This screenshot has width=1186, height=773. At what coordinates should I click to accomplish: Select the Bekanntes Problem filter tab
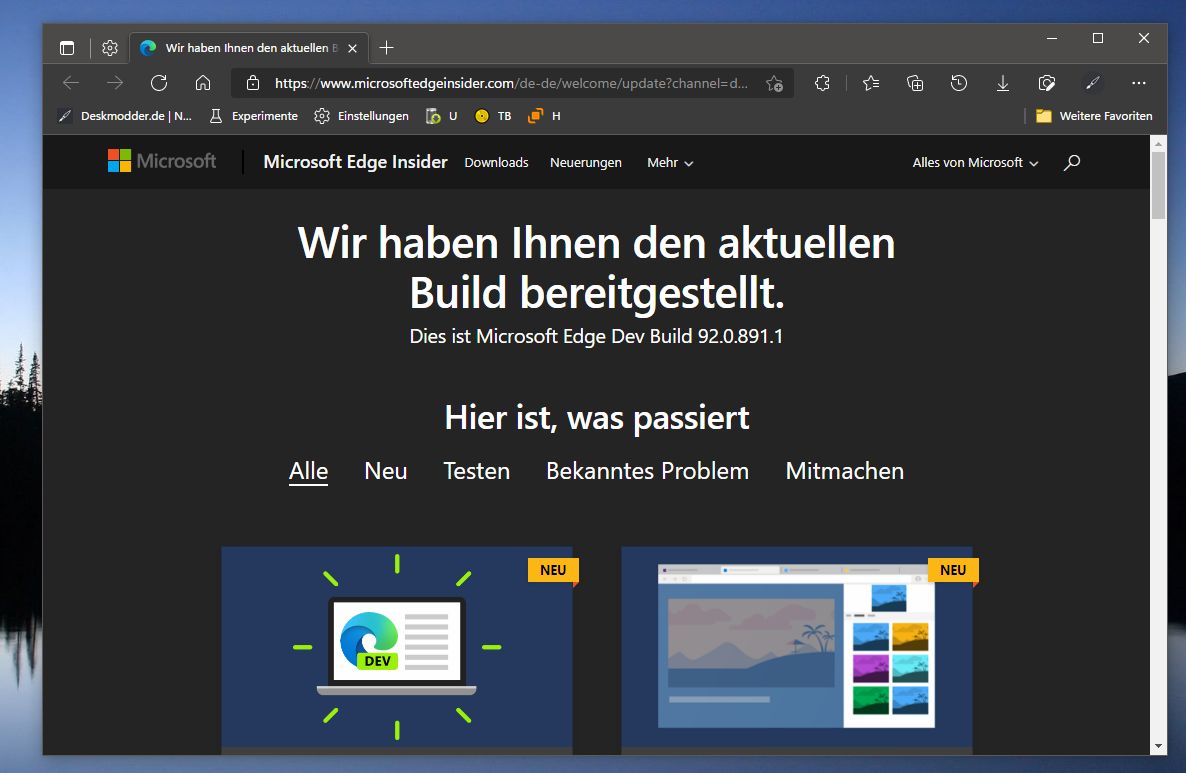pos(647,470)
